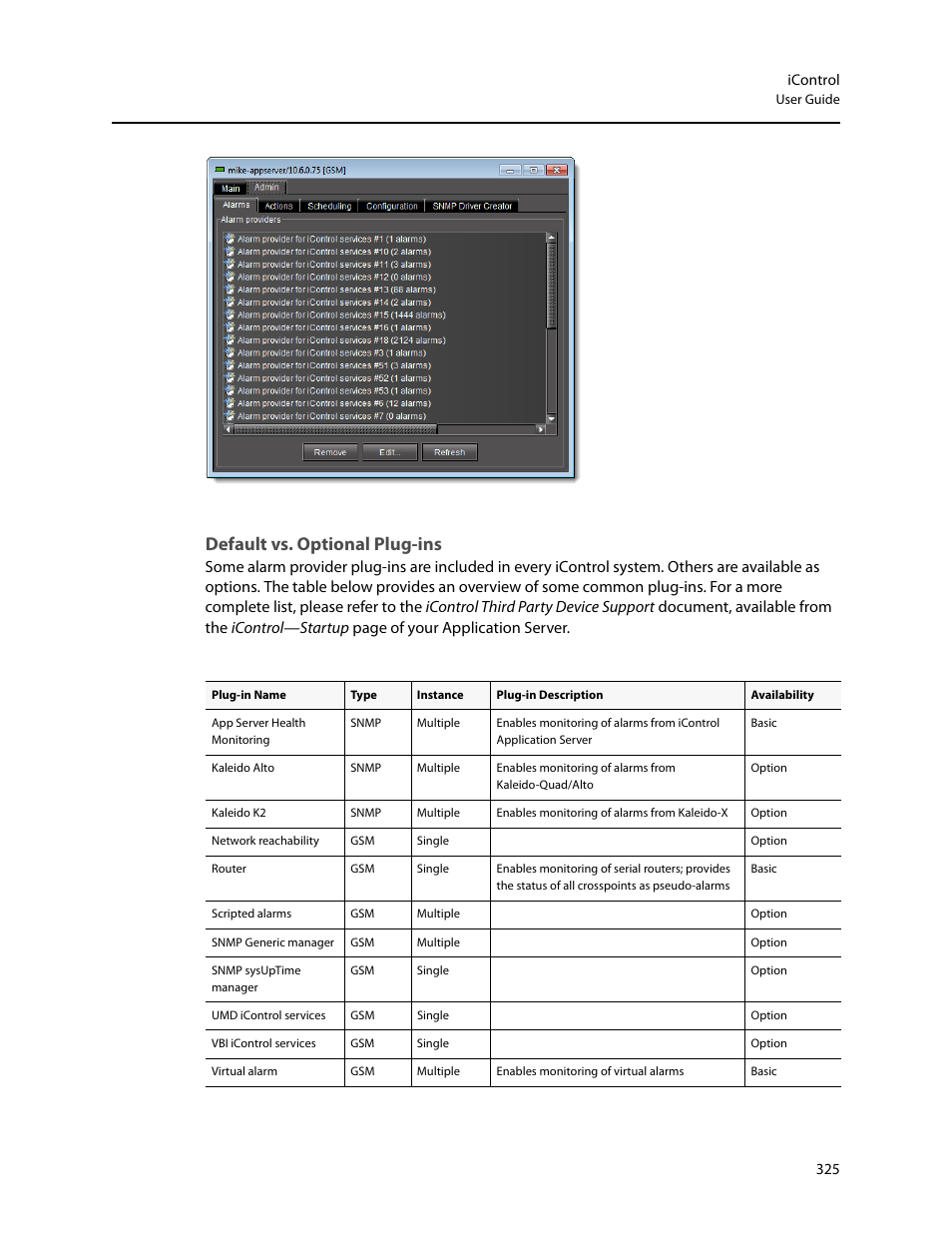Click the plug-in icon for services #13
952x1233 pixels.
tap(230, 290)
